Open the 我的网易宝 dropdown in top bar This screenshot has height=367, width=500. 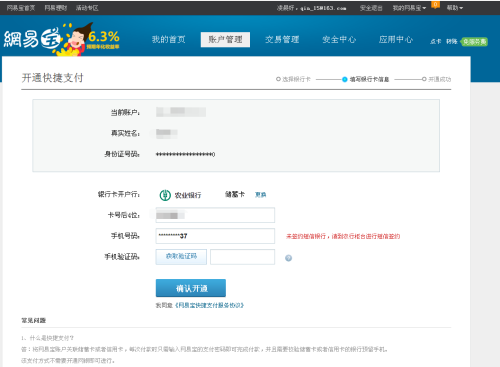coord(409,8)
